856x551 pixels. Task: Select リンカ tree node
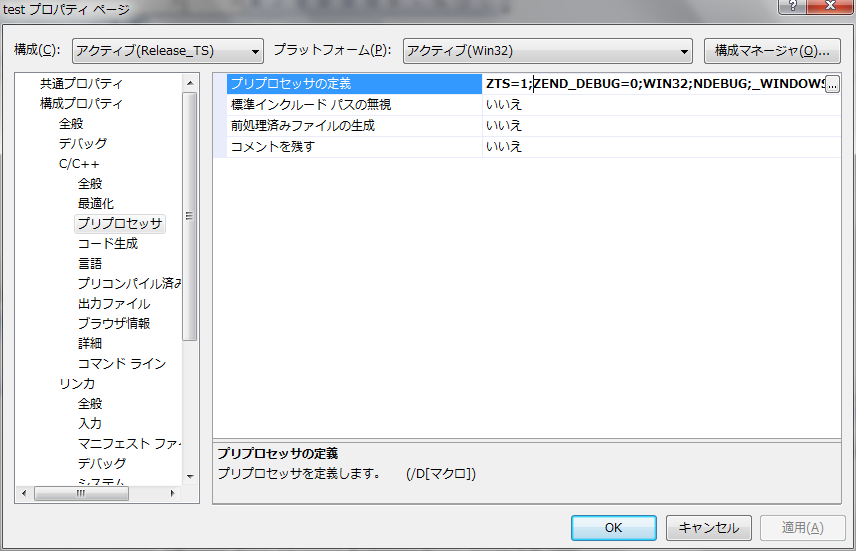tap(77, 383)
